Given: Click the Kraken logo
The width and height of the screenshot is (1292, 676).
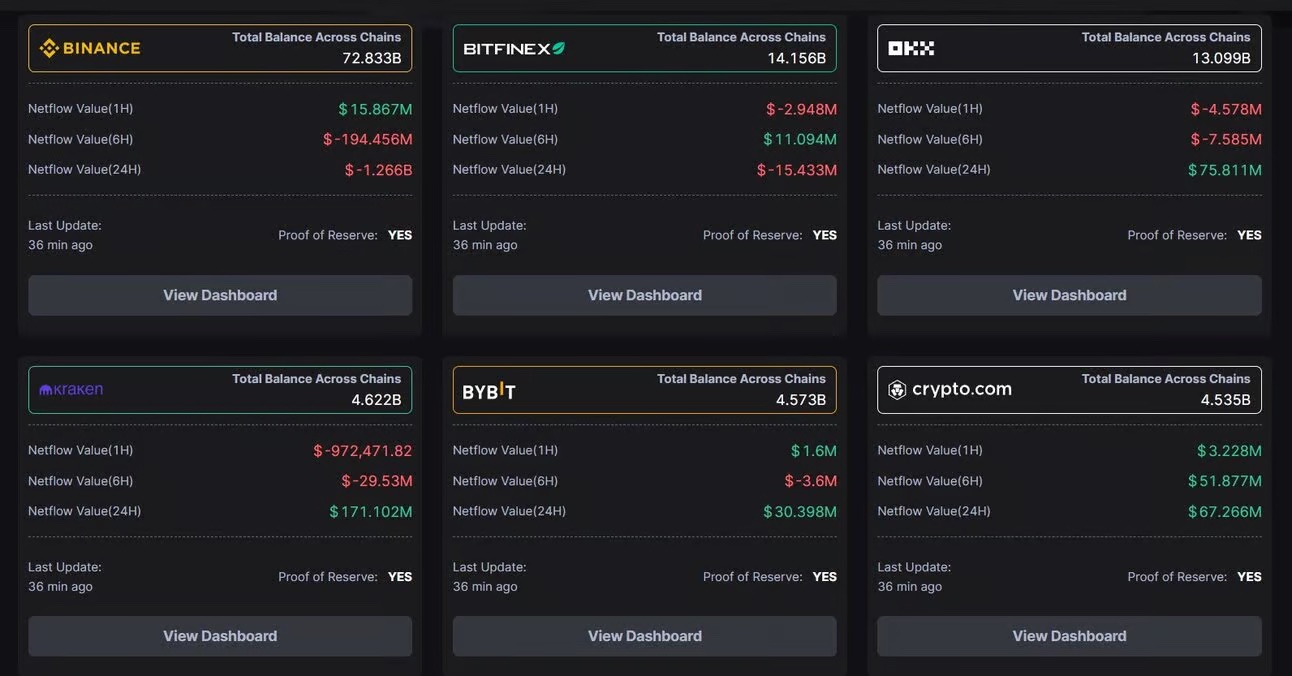Looking at the screenshot, I should point(71,390).
